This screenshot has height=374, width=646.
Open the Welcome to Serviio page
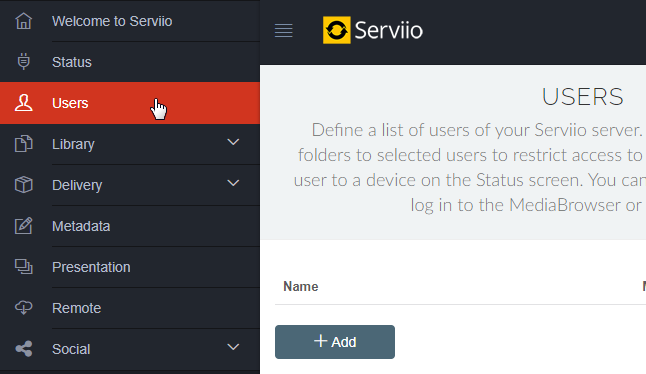point(130,21)
